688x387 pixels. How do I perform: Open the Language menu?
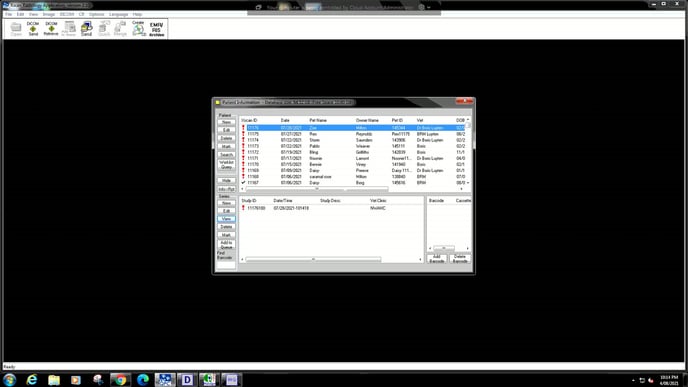pyautogui.click(x=118, y=14)
